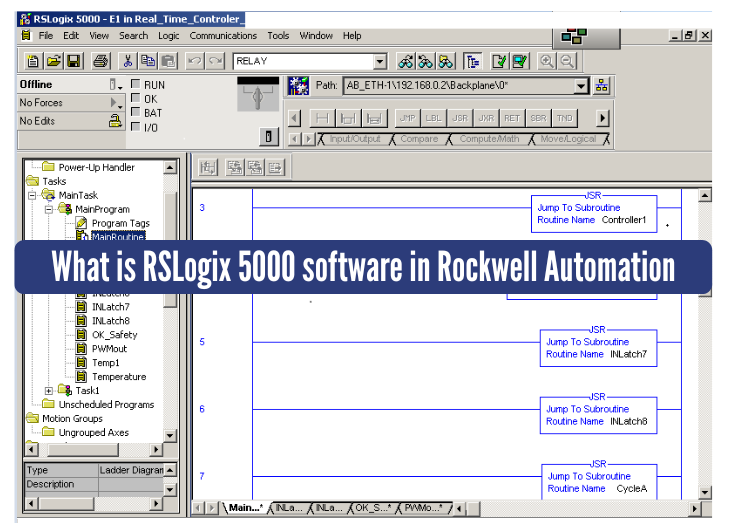Open the No Forces dropdown arrow

pyautogui.click(x=115, y=102)
